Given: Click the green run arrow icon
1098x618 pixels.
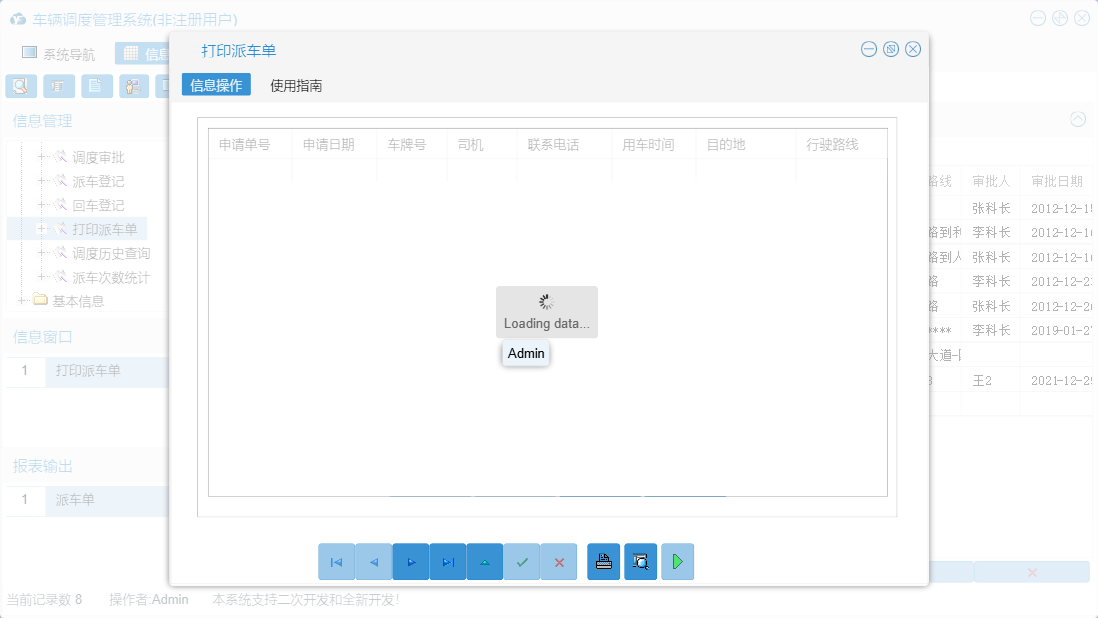Looking at the screenshot, I should [x=677, y=561].
